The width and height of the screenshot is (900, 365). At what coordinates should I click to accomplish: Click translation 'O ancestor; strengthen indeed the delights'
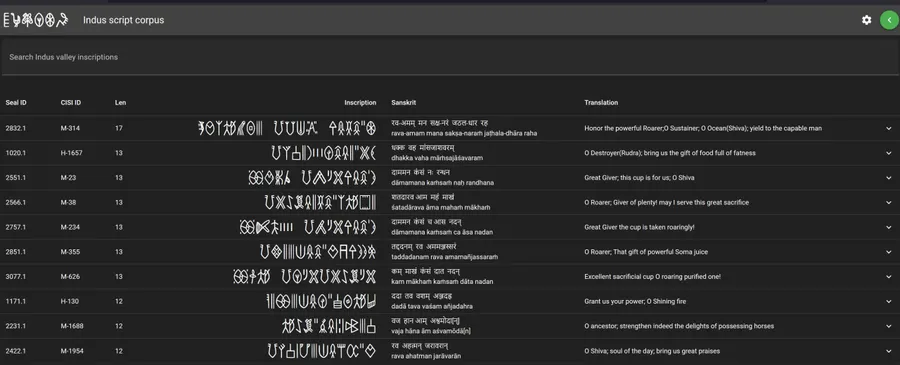[679, 326]
